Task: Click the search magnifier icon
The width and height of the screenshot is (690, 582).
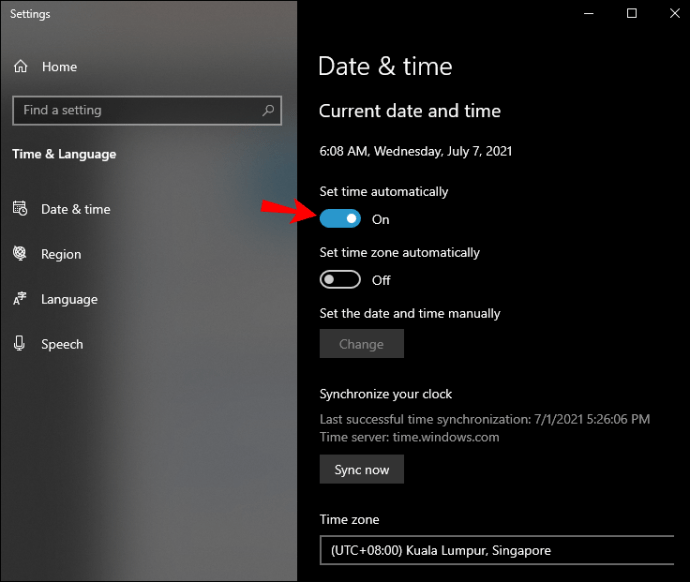Action: coord(268,110)
